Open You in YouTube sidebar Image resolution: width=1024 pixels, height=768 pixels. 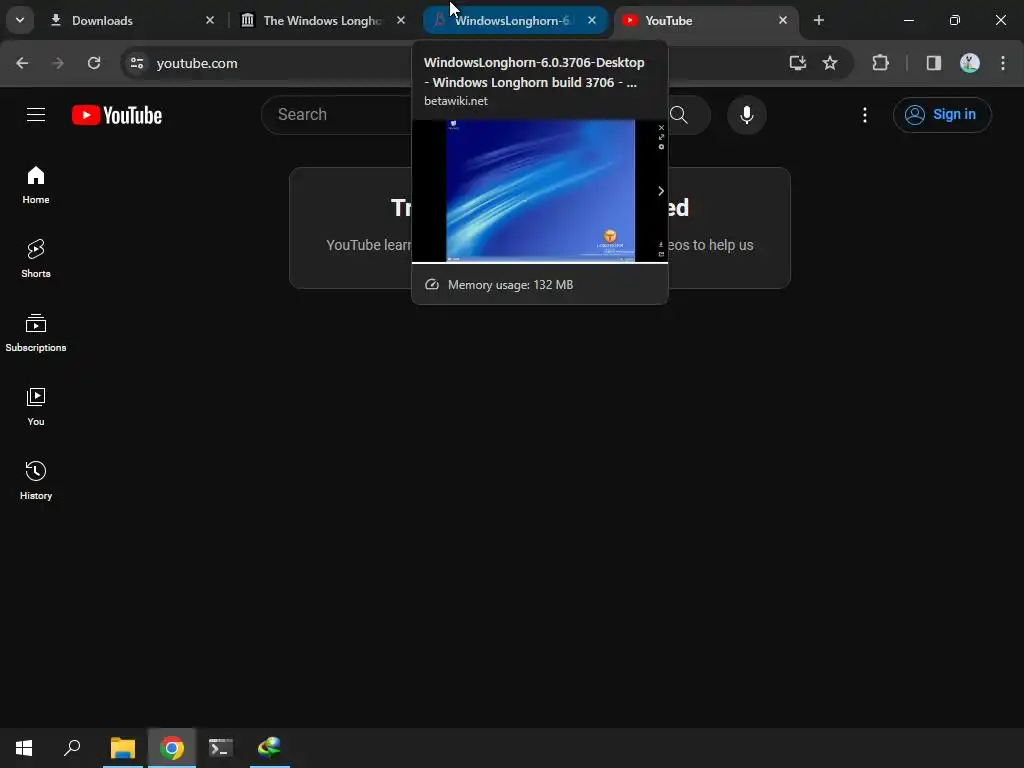(36, 406)
